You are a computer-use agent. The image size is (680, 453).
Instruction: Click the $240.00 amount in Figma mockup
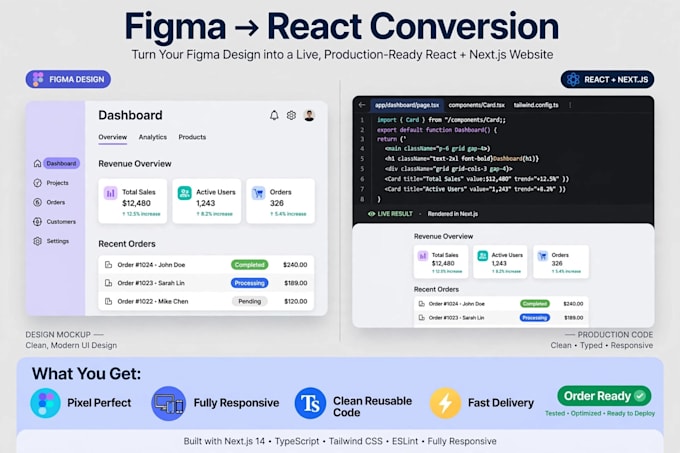coord(295,264)
